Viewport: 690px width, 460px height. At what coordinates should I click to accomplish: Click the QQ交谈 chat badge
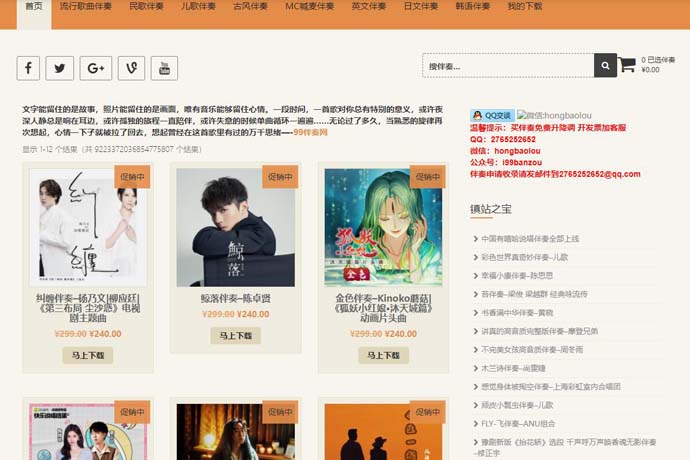[x=492, y=115]
